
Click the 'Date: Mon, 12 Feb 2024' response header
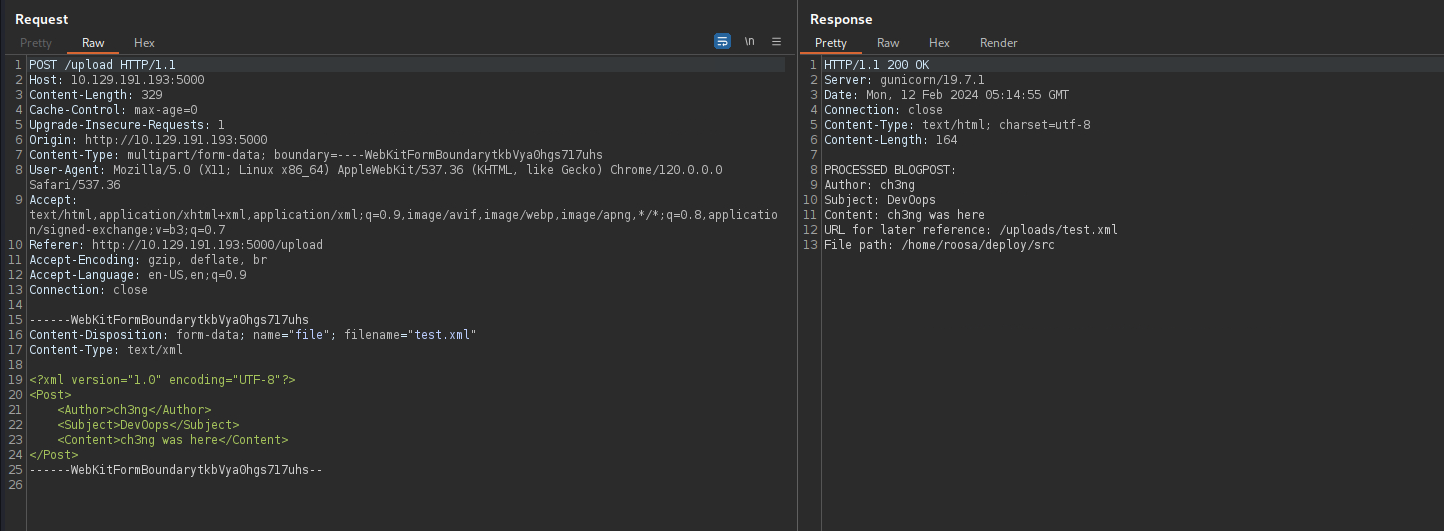(946, 95)
